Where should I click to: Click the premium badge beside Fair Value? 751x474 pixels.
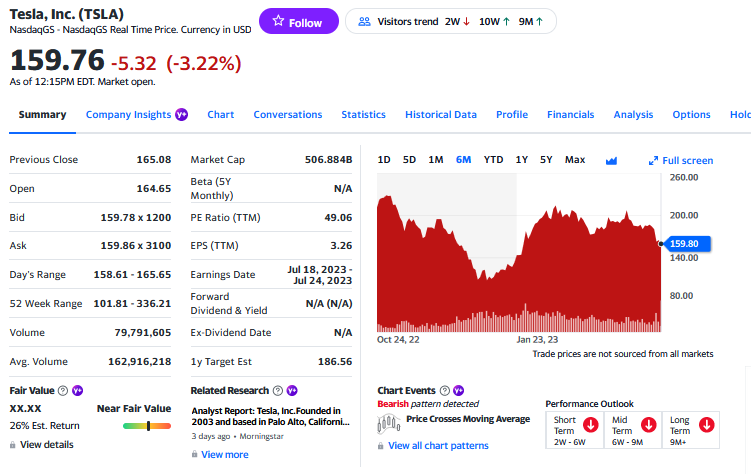[78, 391]
